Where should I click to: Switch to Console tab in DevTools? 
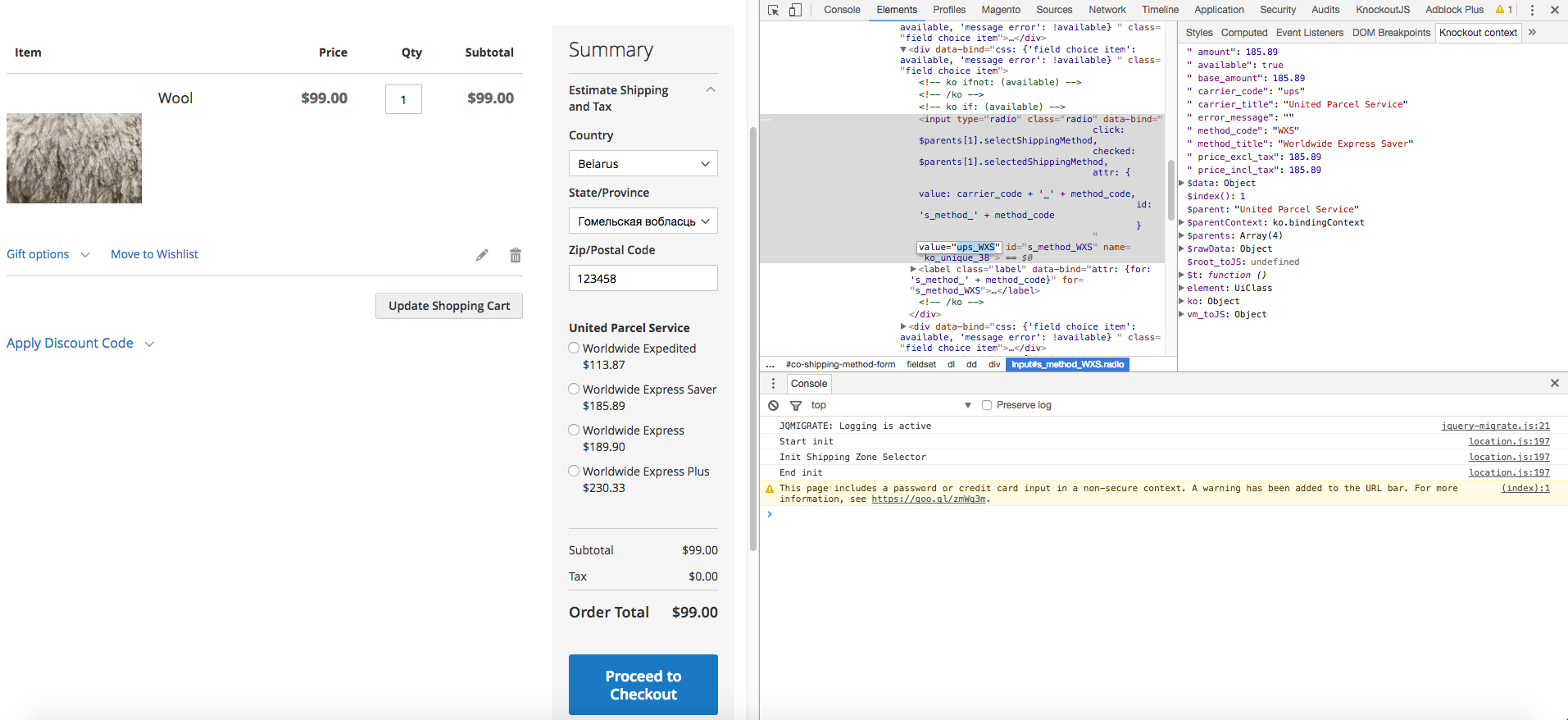tap(842, 10)
